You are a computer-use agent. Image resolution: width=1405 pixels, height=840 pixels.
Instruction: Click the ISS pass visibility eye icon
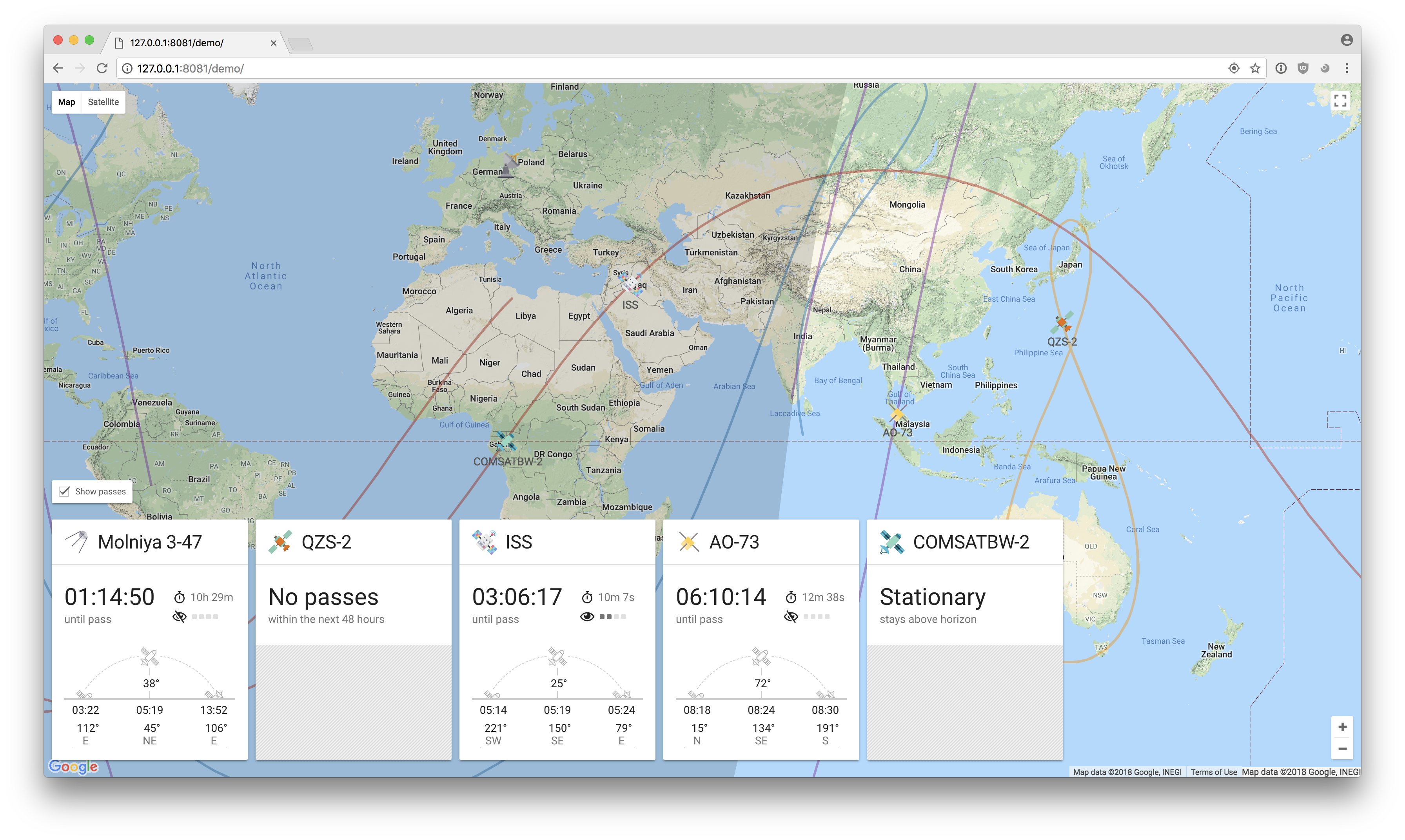pyautogui.click(x=587, y=616)
